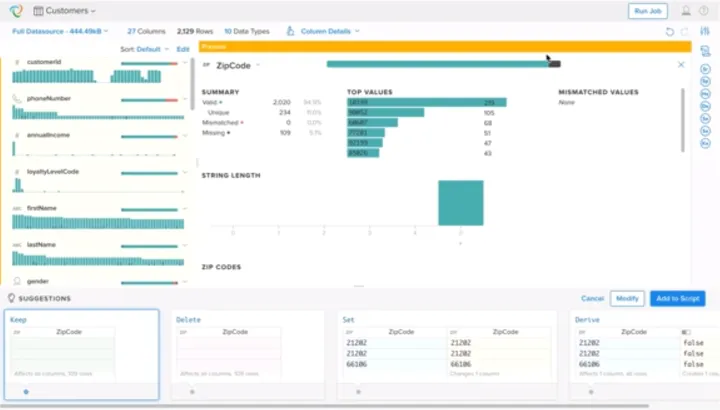Open the Customers dataset dropdown
The width and height of the screenshot is (720, 410).
(65, 11)
